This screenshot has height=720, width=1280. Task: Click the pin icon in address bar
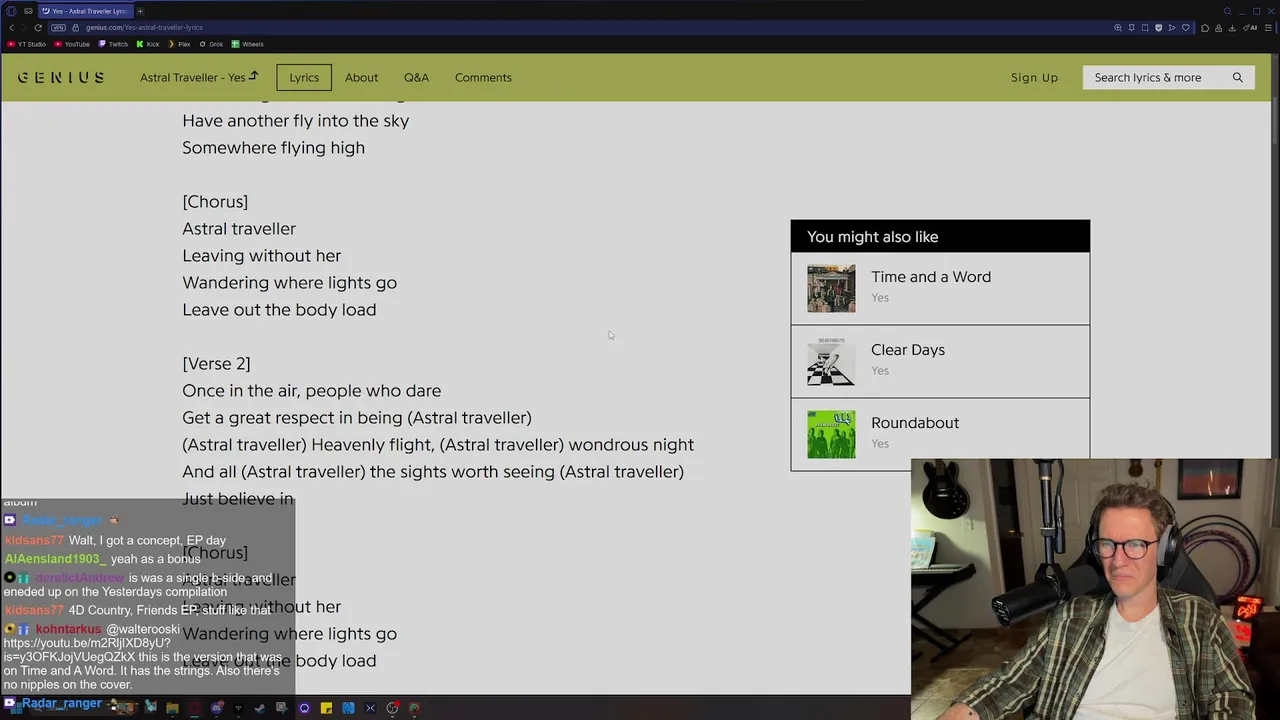click(x=1131, y=28)
